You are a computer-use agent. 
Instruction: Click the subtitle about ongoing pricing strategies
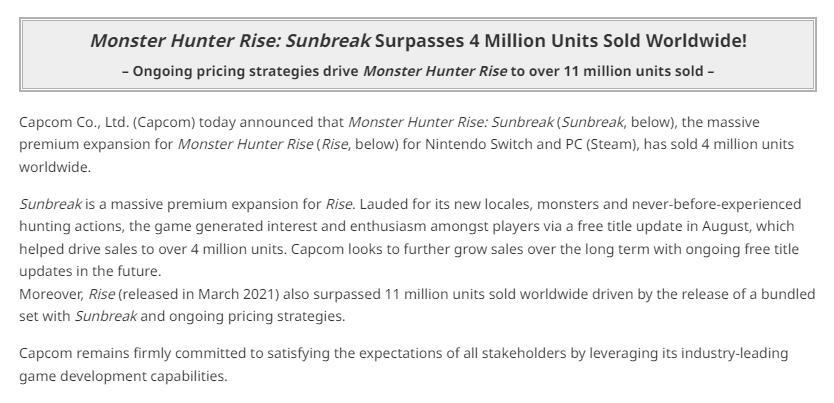tap(418, 71)
